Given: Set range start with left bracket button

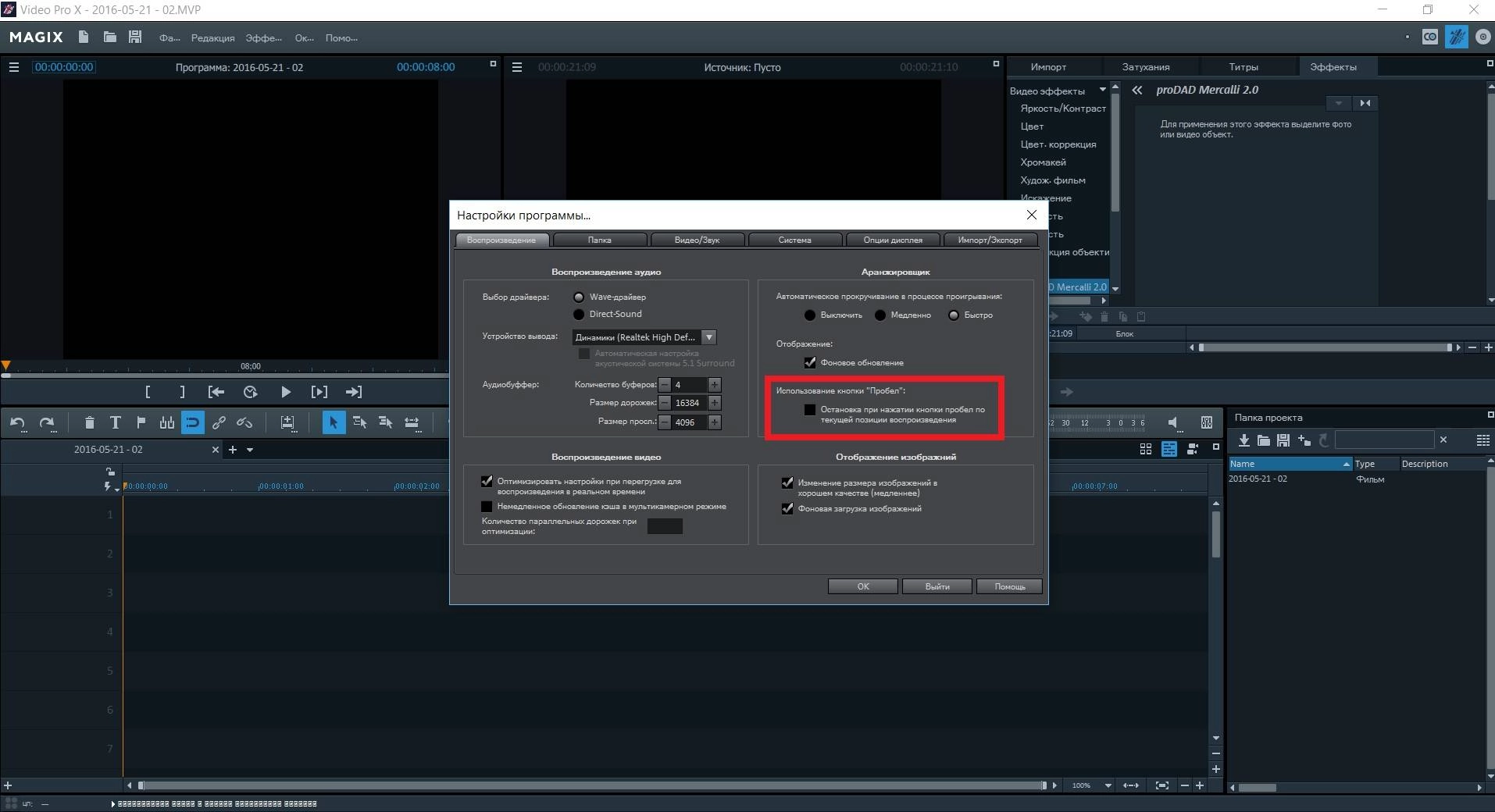Looking at the screenshot, I should click(148, 392).
